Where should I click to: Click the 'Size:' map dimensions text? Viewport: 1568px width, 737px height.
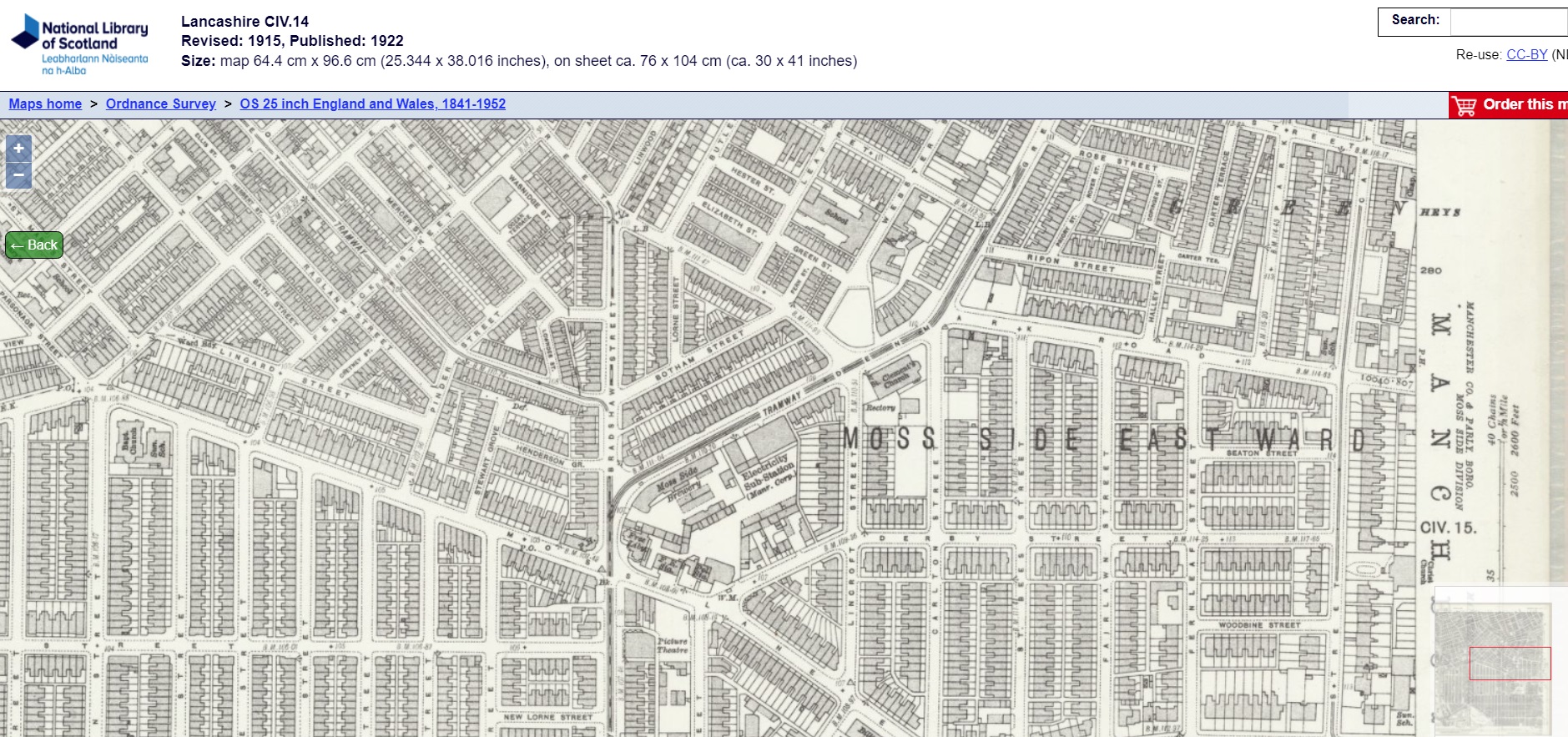tap(518, 61)
